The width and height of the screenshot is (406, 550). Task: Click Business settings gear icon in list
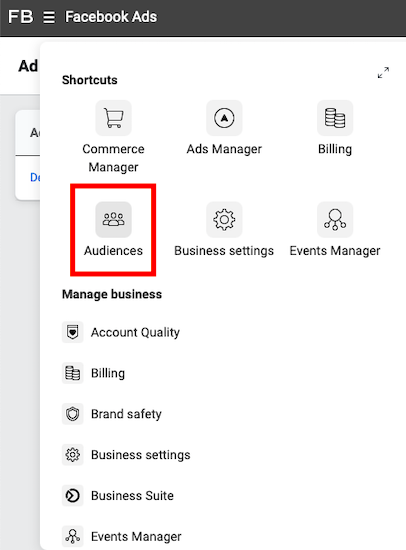click(x=73, y=455)
